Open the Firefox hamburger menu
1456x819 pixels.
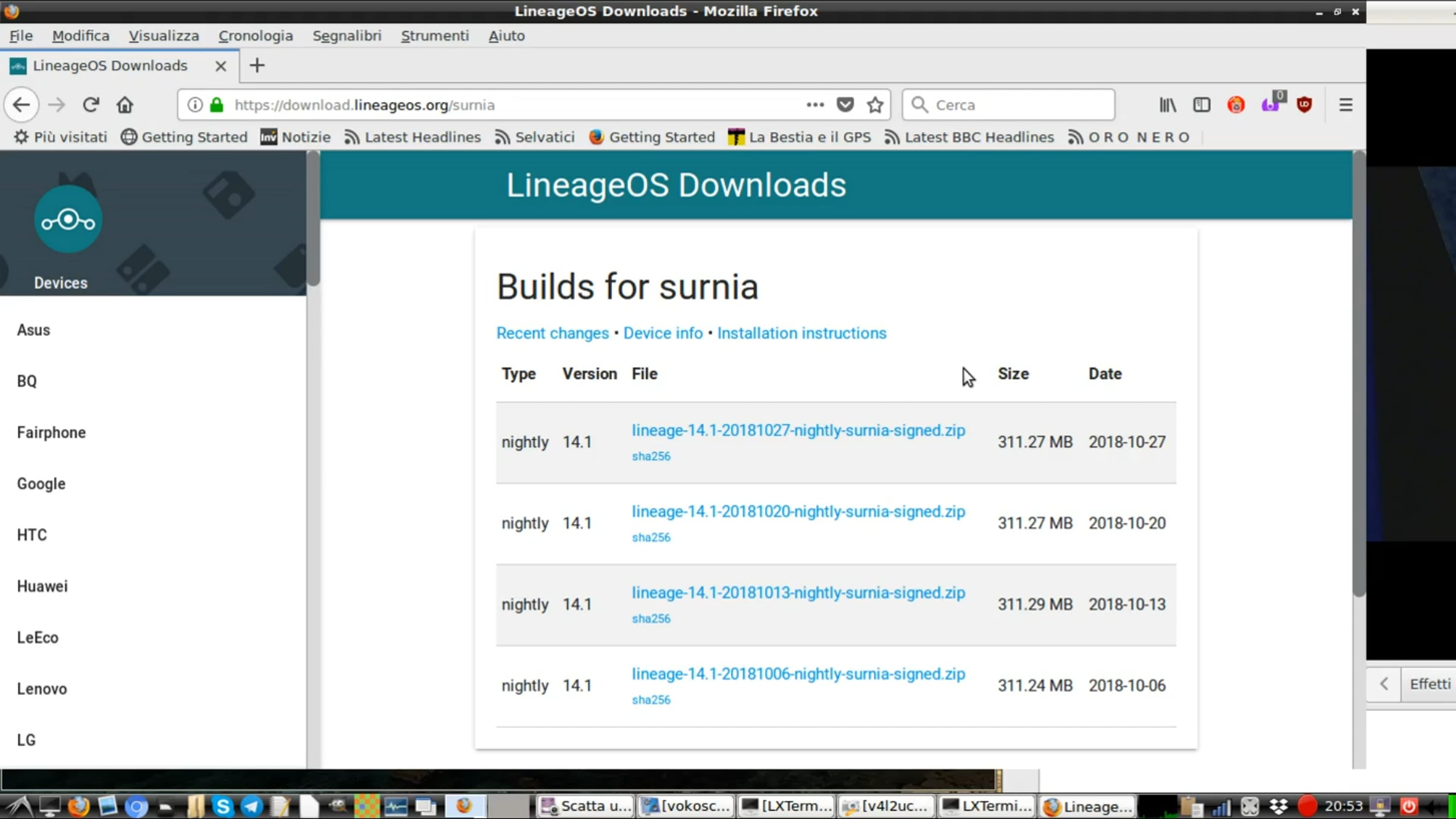(1346, 105)
